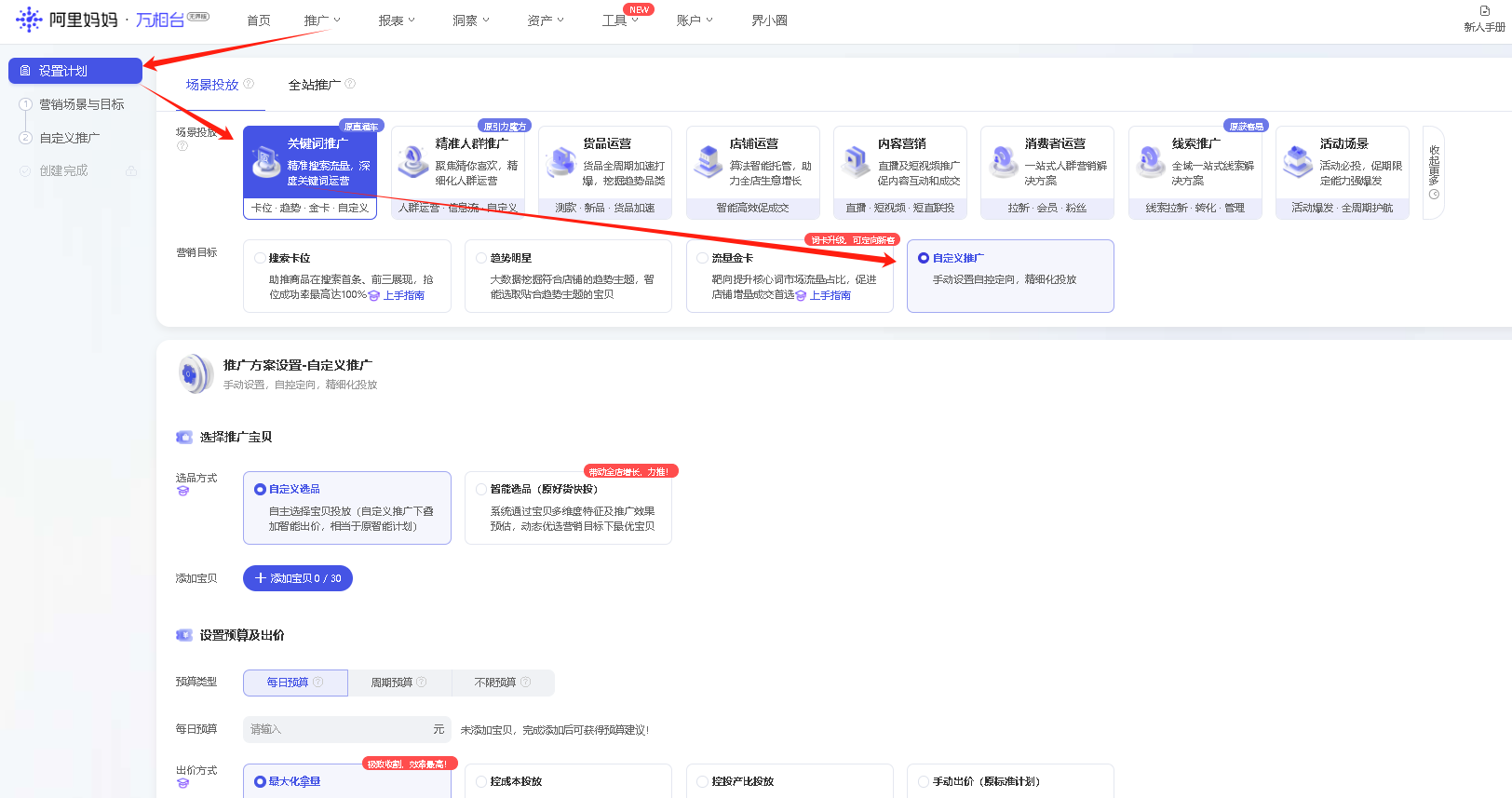Choose the 每日预算 budget type tab
The height and width of the screenshot is (798, 1512).
click(x=295, y=683)
